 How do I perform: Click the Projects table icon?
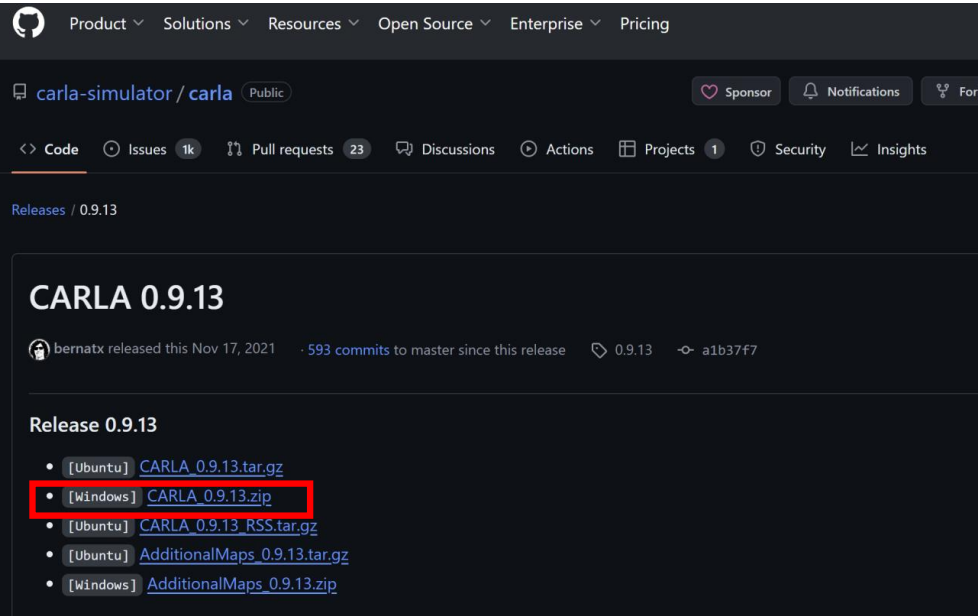(x=627, y=148)
